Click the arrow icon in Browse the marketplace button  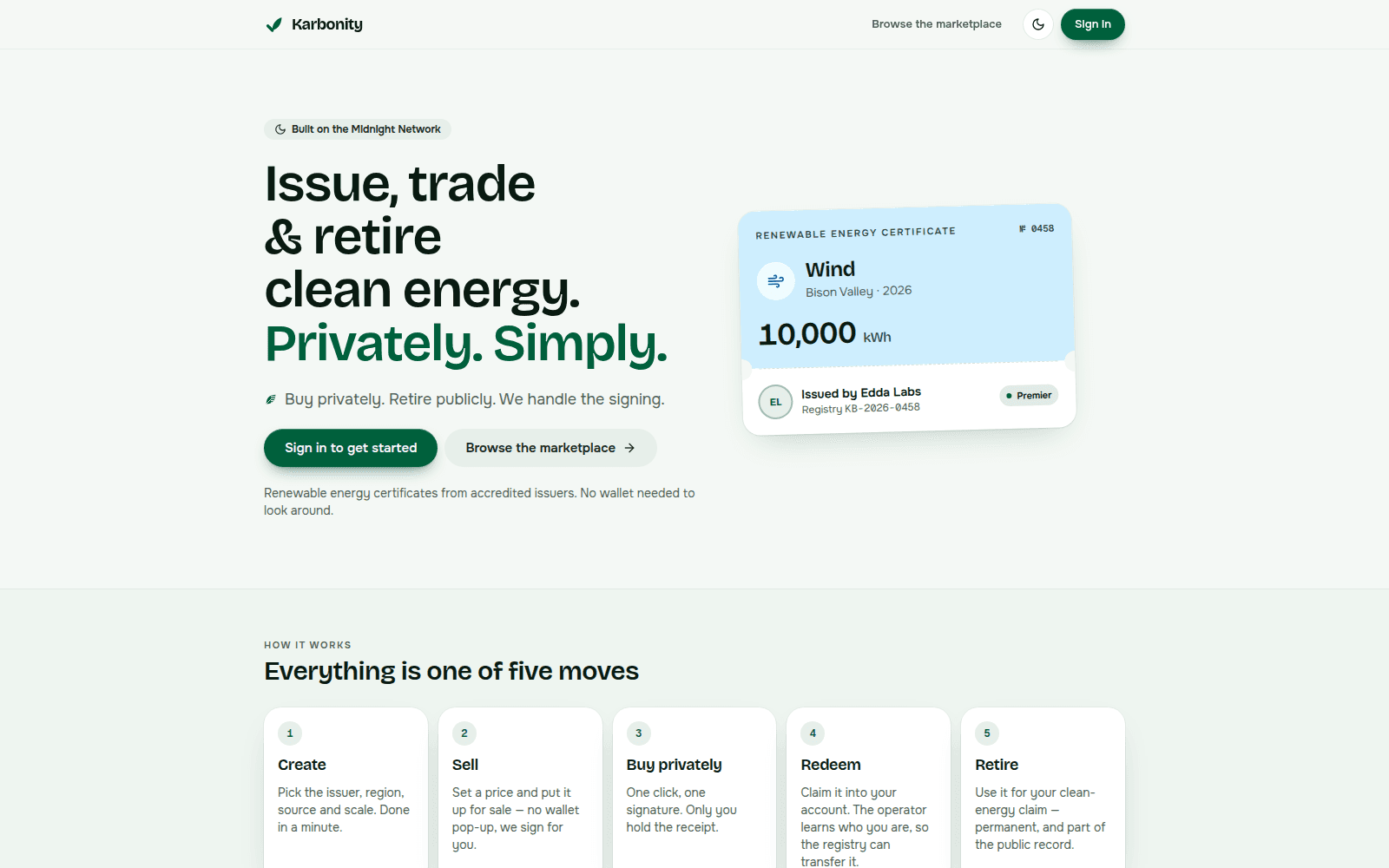(x=629, y=448)
